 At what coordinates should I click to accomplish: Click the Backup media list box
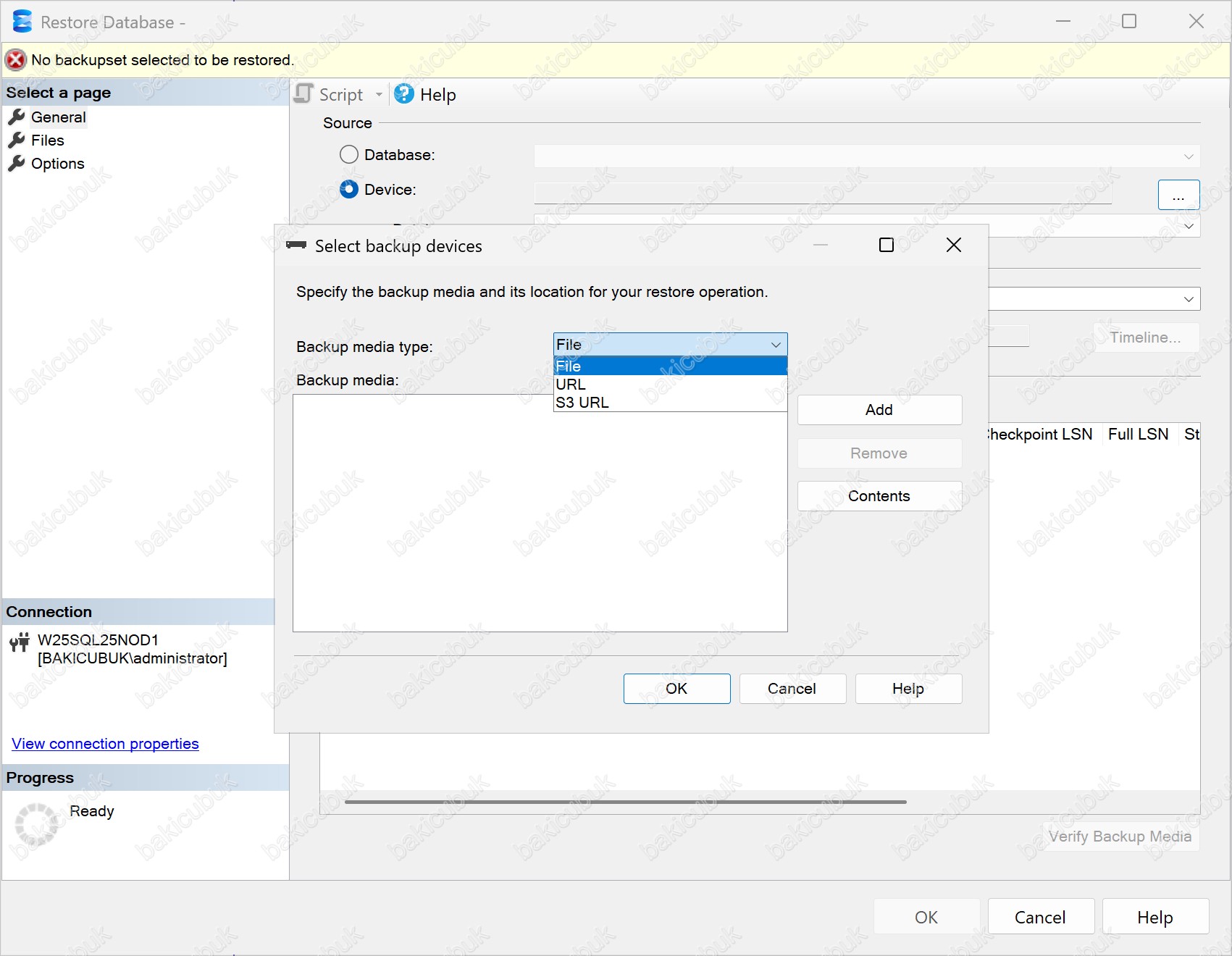pos(540,521)
